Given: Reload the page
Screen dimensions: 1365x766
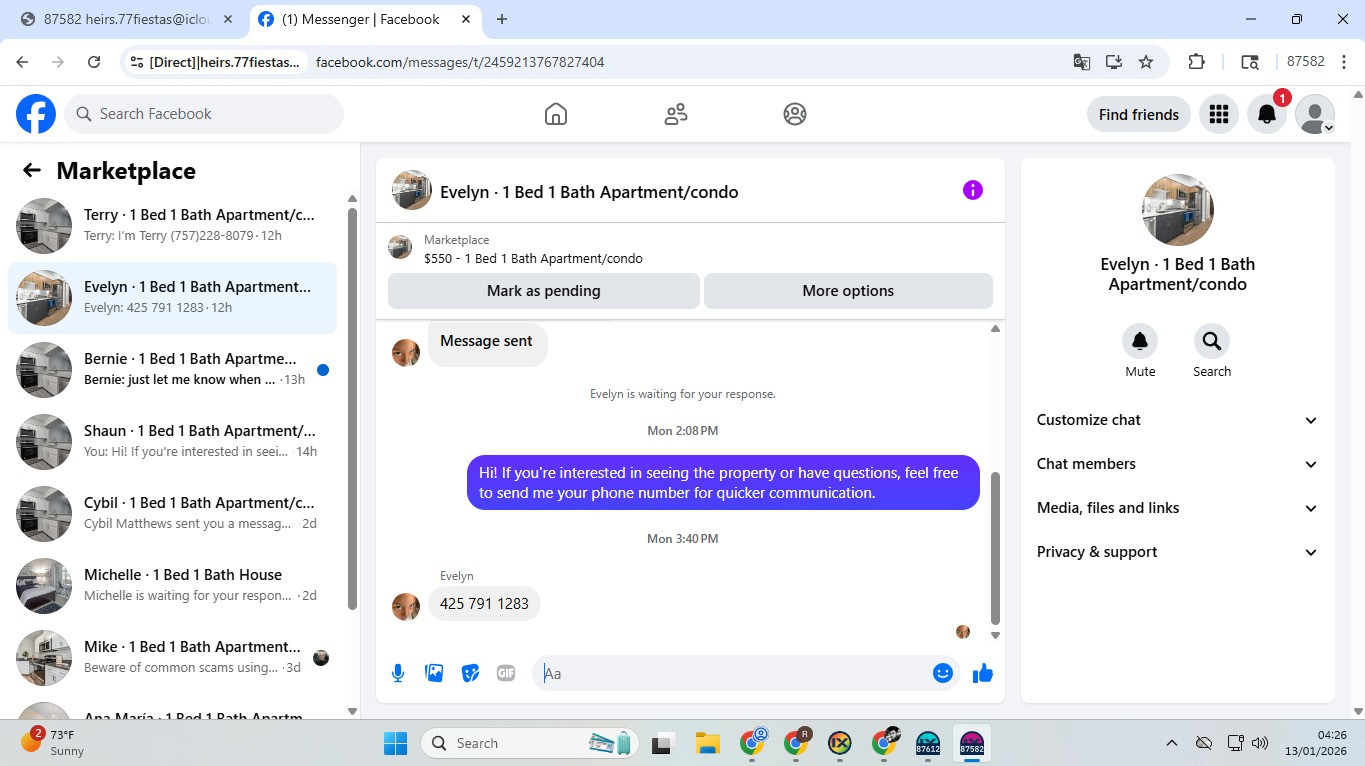Looking at the screenshot, I should click(x=94, y=62).
